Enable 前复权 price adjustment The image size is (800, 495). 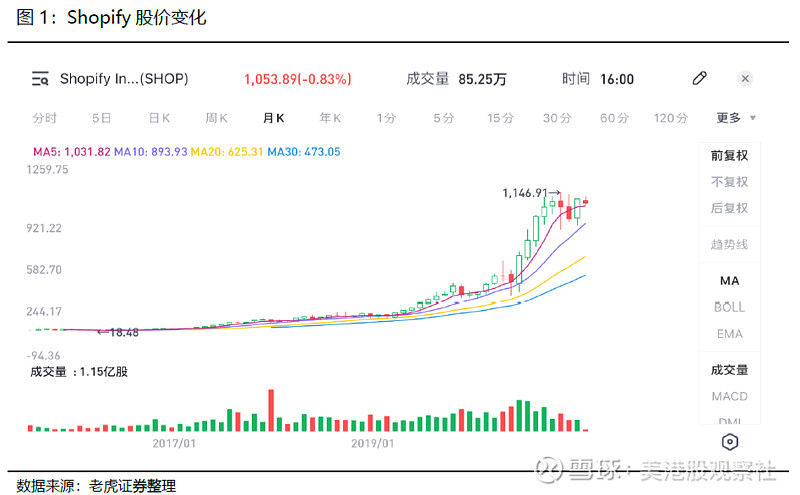click(730, 156)
